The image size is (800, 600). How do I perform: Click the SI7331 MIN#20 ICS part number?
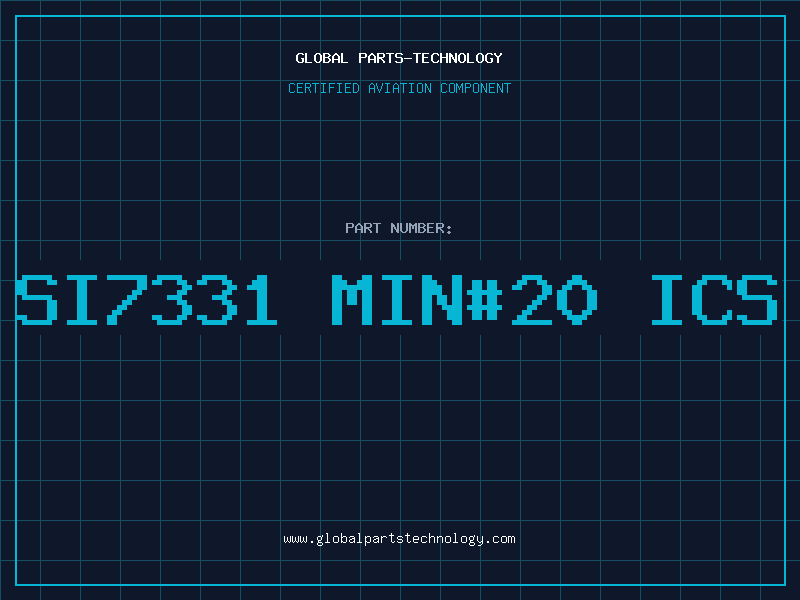[x=397, y=300]
